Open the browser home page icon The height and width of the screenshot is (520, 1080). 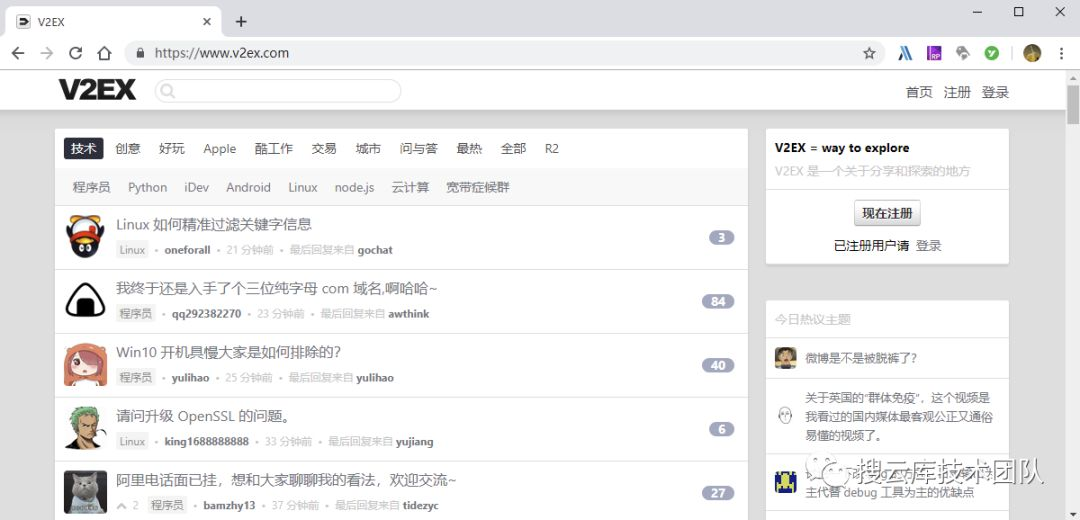click(104, 53)
